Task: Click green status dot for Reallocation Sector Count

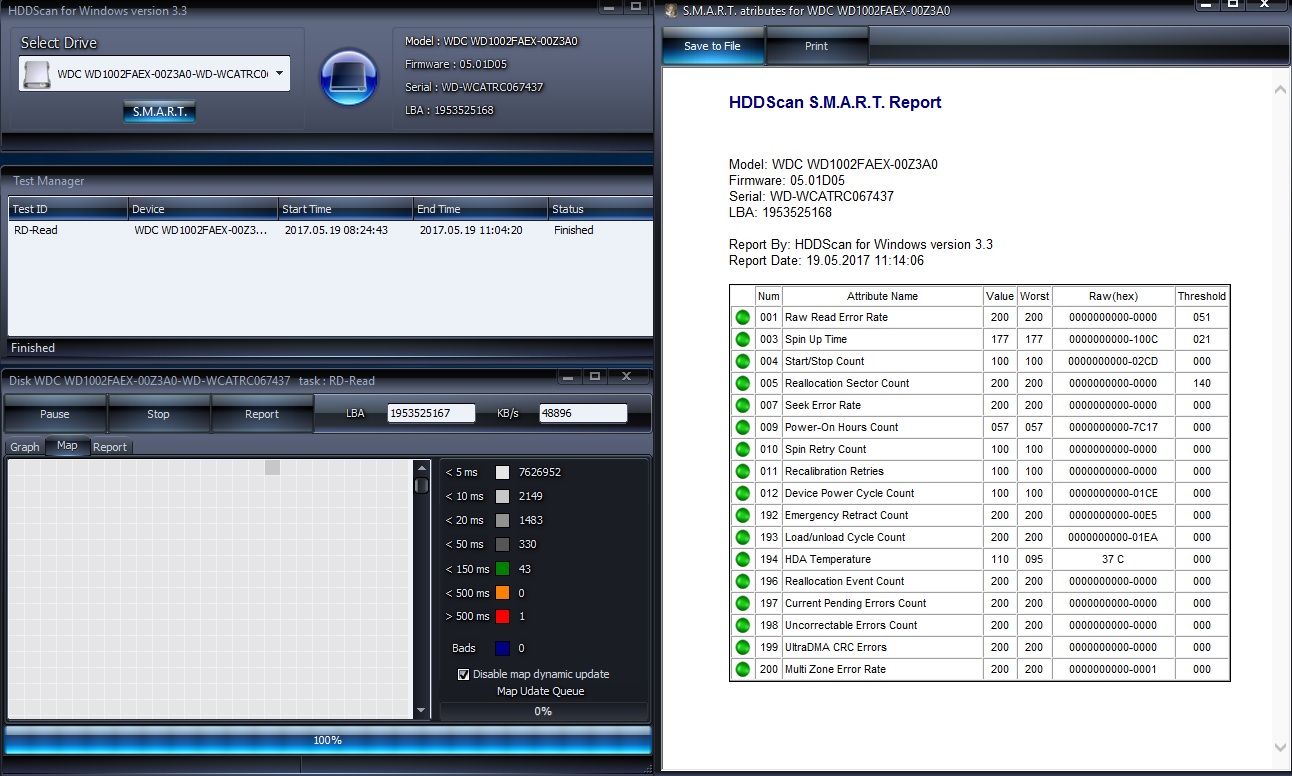Action: [x=742, y=383]
